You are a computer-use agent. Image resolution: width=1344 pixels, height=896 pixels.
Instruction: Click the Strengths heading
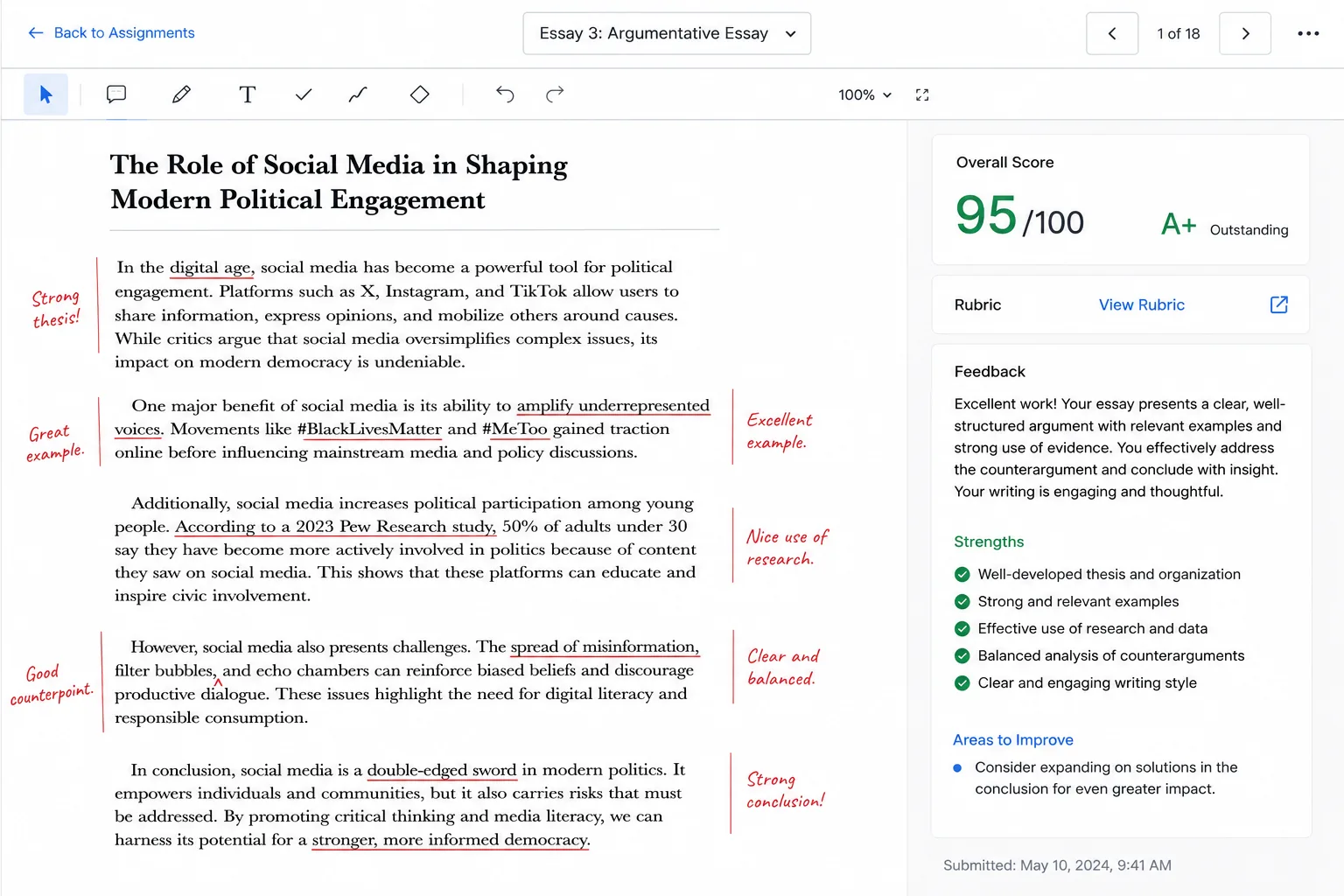[989, 542]
